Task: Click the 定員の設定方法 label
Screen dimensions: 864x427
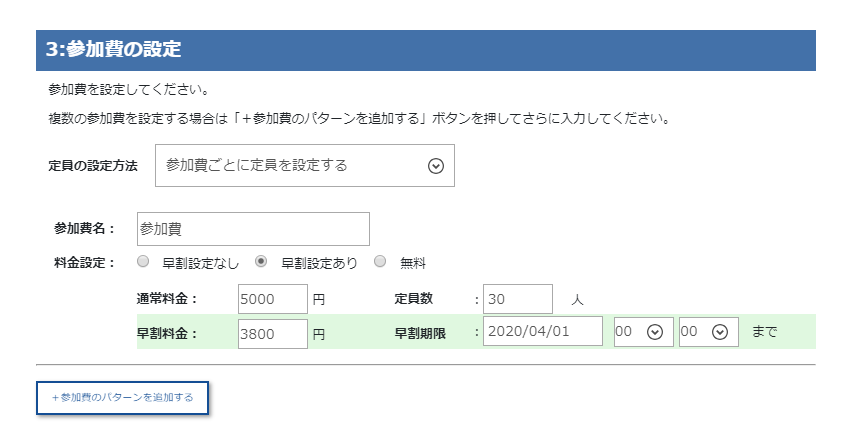Action: tap(93, 166)
